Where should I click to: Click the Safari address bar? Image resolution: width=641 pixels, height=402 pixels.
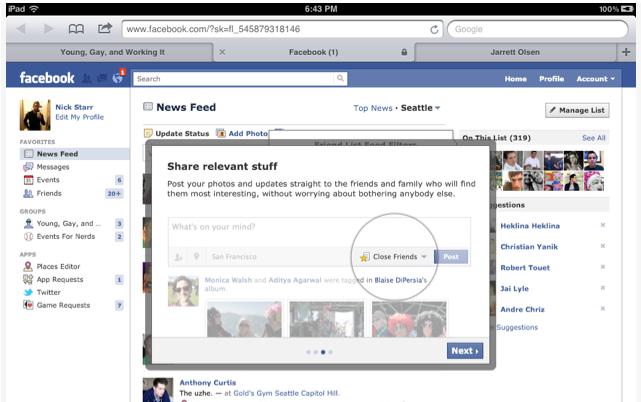[282, 29]
